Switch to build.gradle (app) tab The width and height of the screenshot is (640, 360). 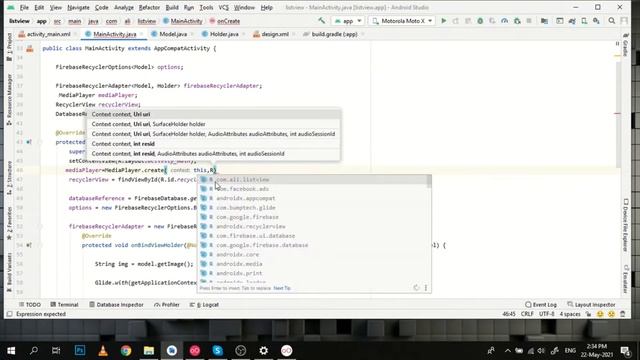pyautogui.click(x=334, y=34)
